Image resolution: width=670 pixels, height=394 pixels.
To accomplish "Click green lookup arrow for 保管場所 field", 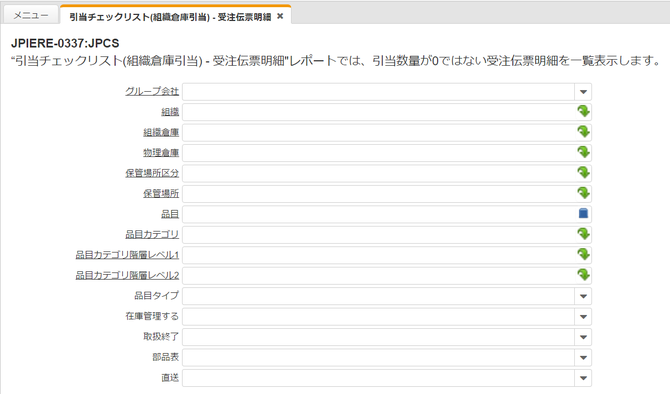I will point(583,194).
